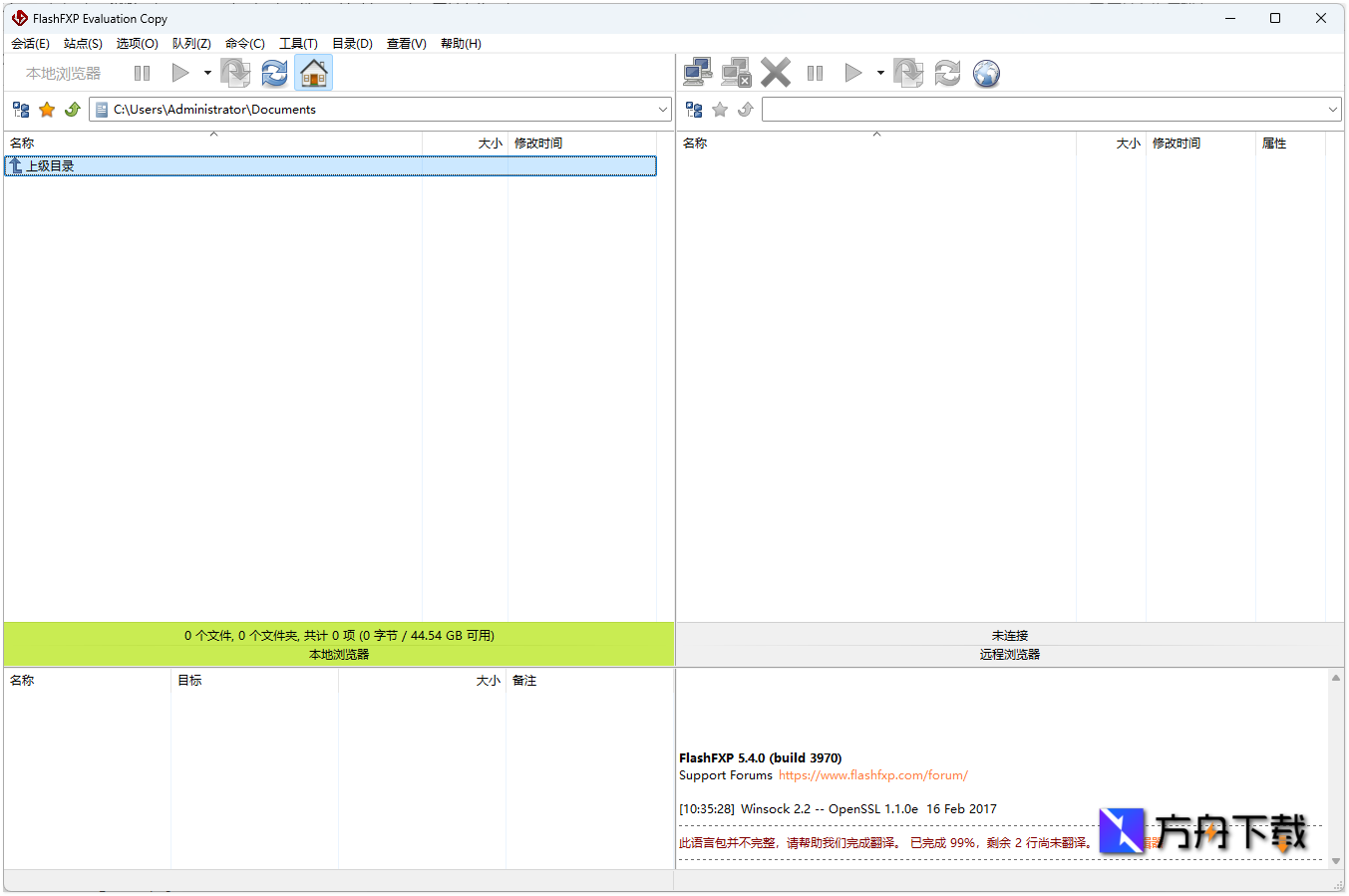Open folder tree icon beside local path
The image size is (1349, 896).
(x=21, y=110)
